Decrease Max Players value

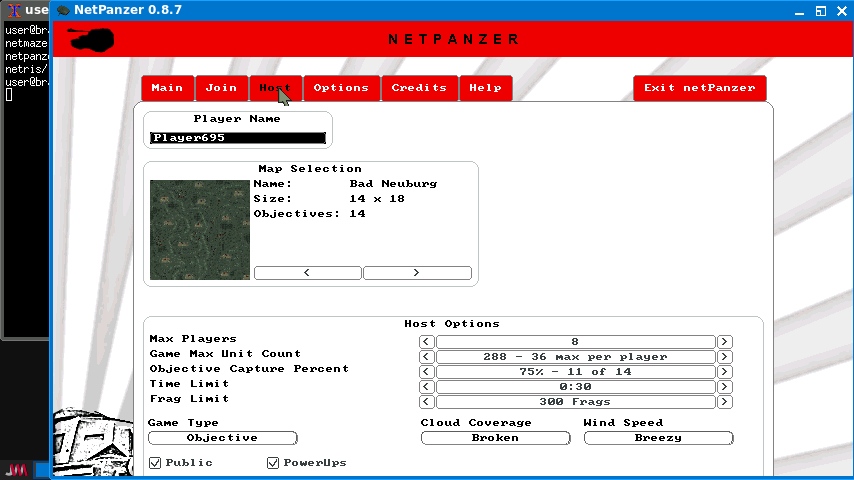(x=426, y=342)
